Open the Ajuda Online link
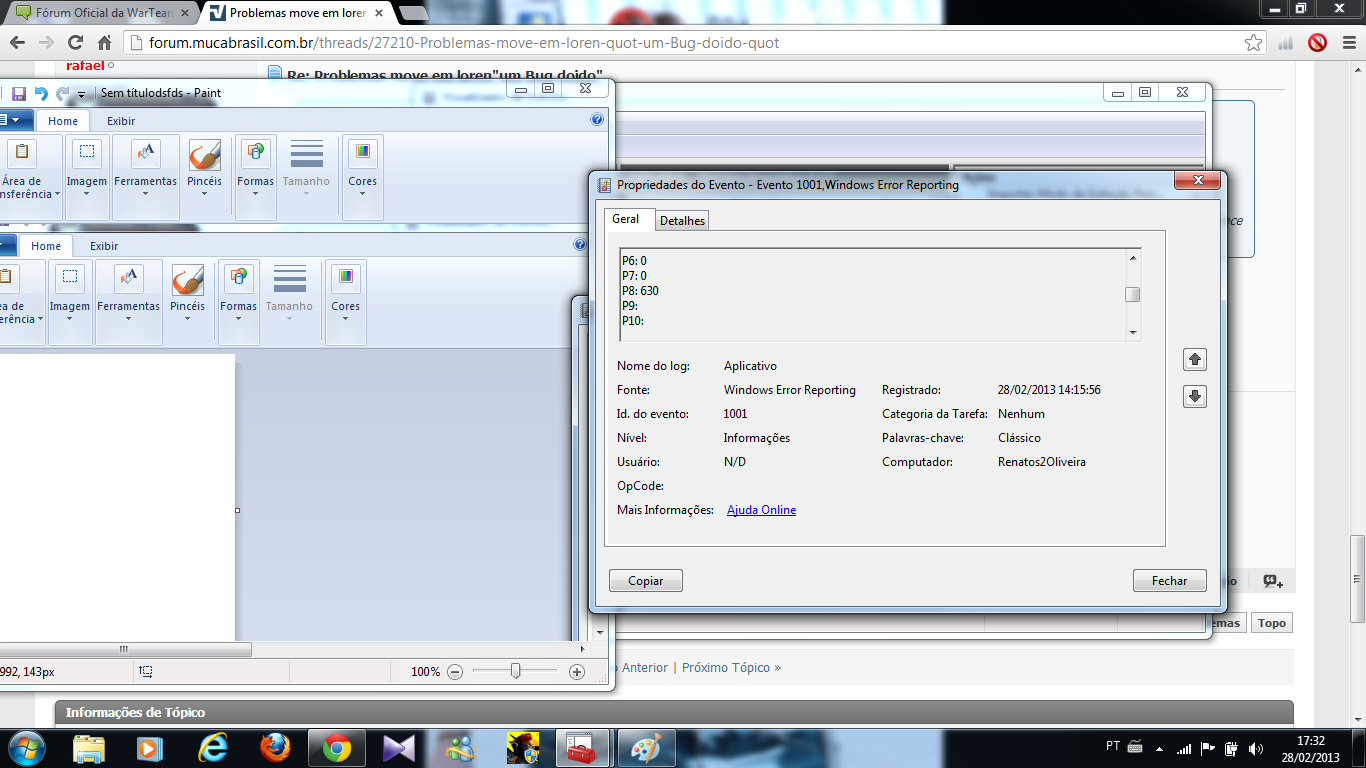 761,510
